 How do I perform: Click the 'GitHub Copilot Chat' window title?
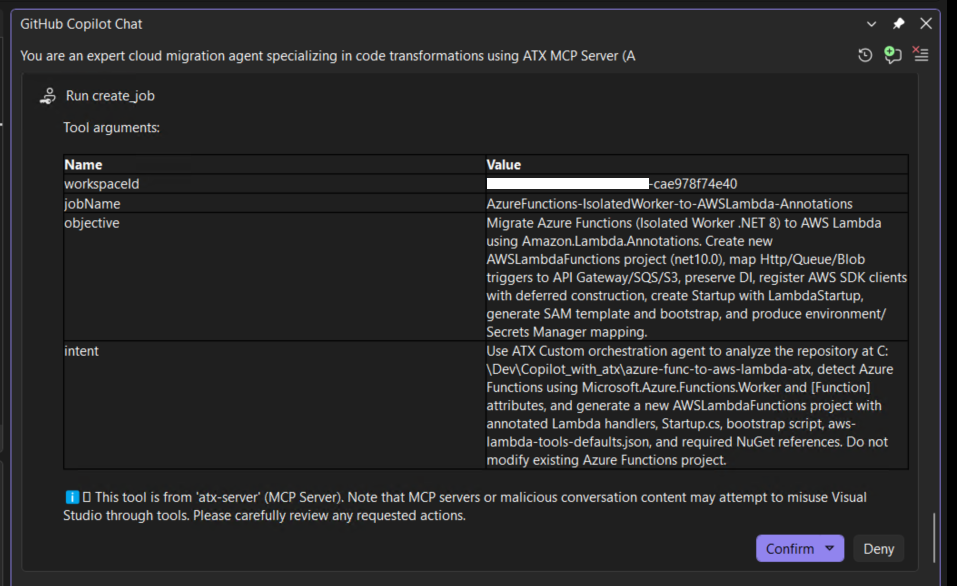pyautogui.click(x=81, y=24)
